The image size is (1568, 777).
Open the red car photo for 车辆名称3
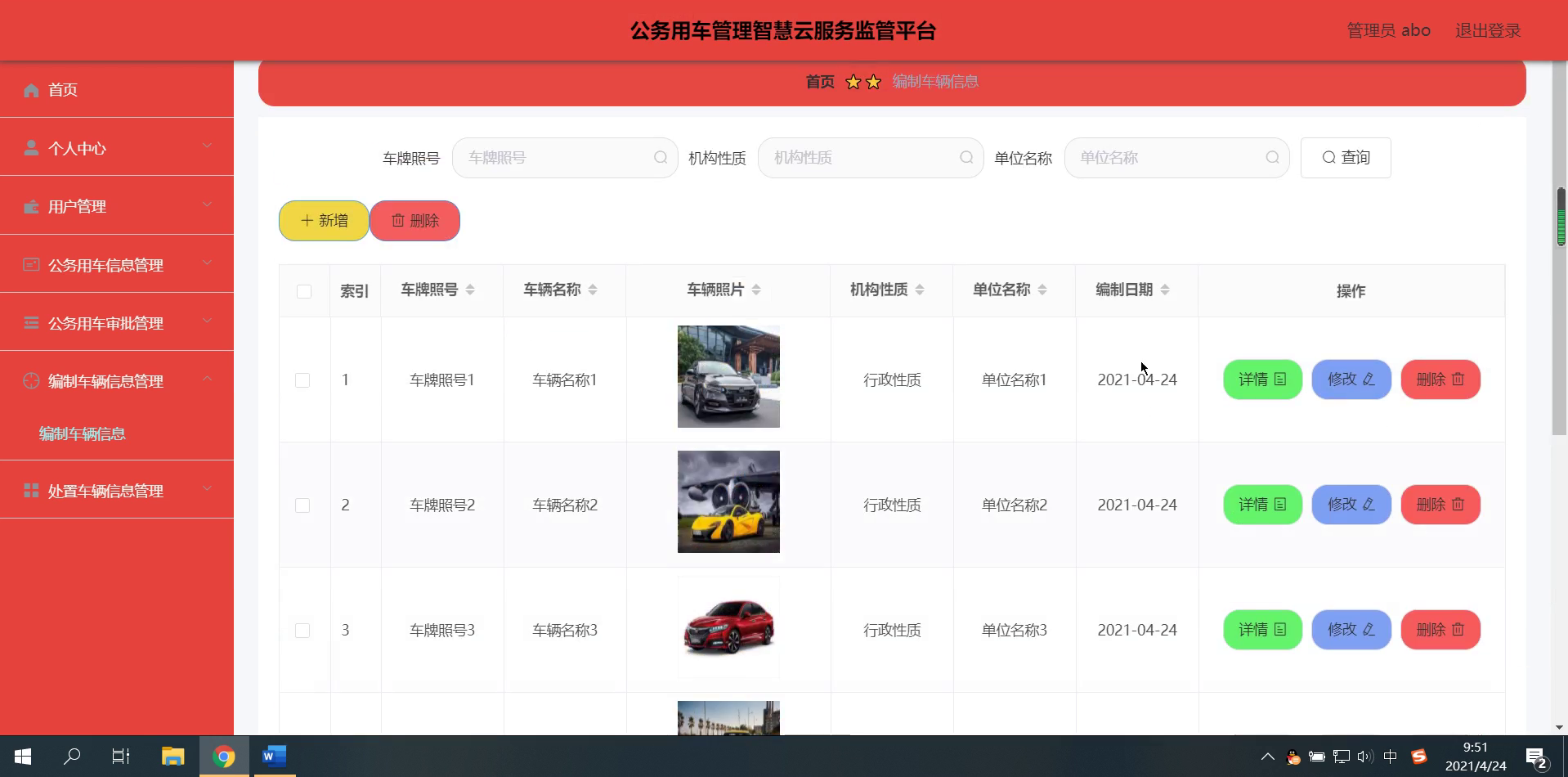click(x=728, y=627)
